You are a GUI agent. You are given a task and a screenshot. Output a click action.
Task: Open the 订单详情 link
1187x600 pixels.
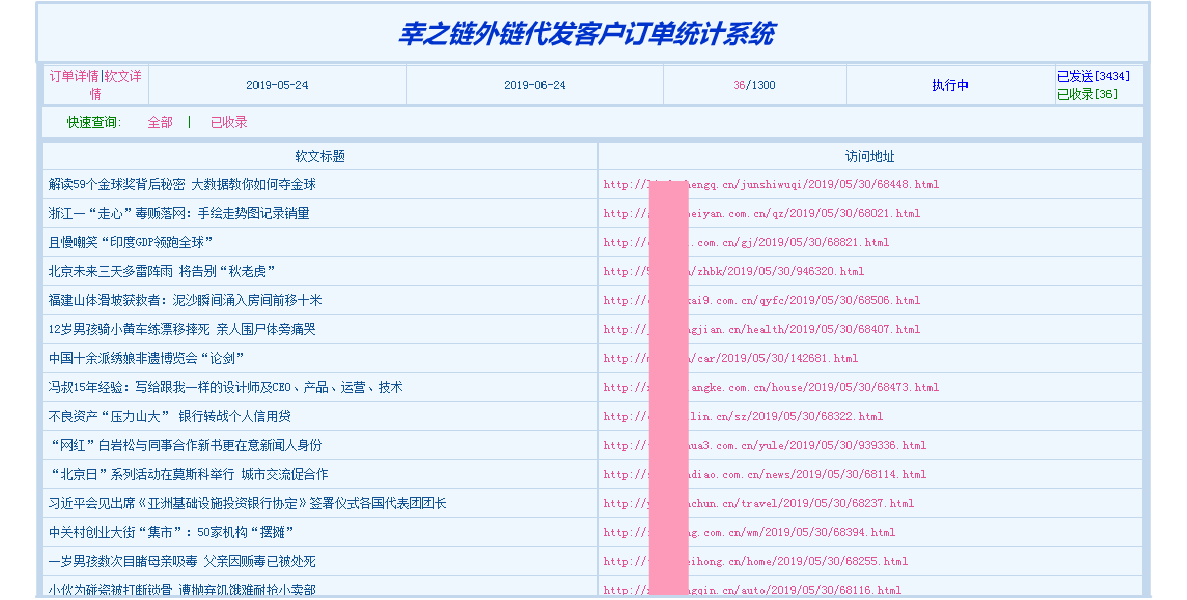tap(74, 76)
